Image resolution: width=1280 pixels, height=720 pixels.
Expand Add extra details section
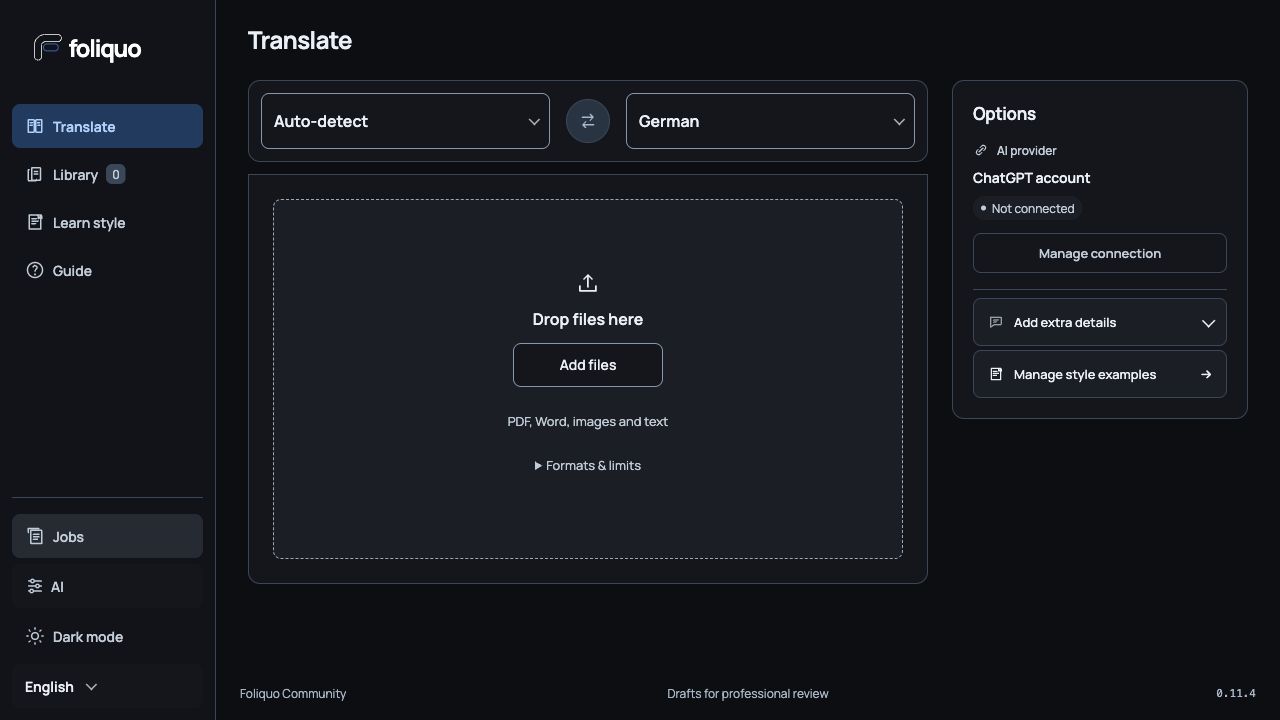[1099, 322]
